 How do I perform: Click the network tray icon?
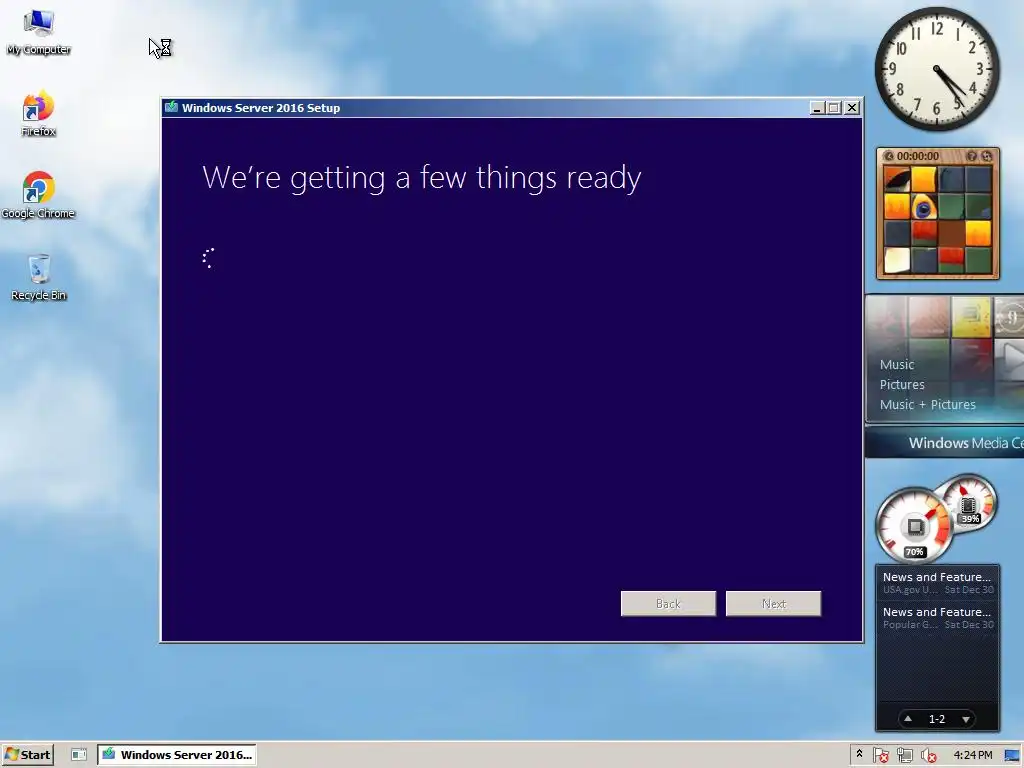tap(904, 755)
